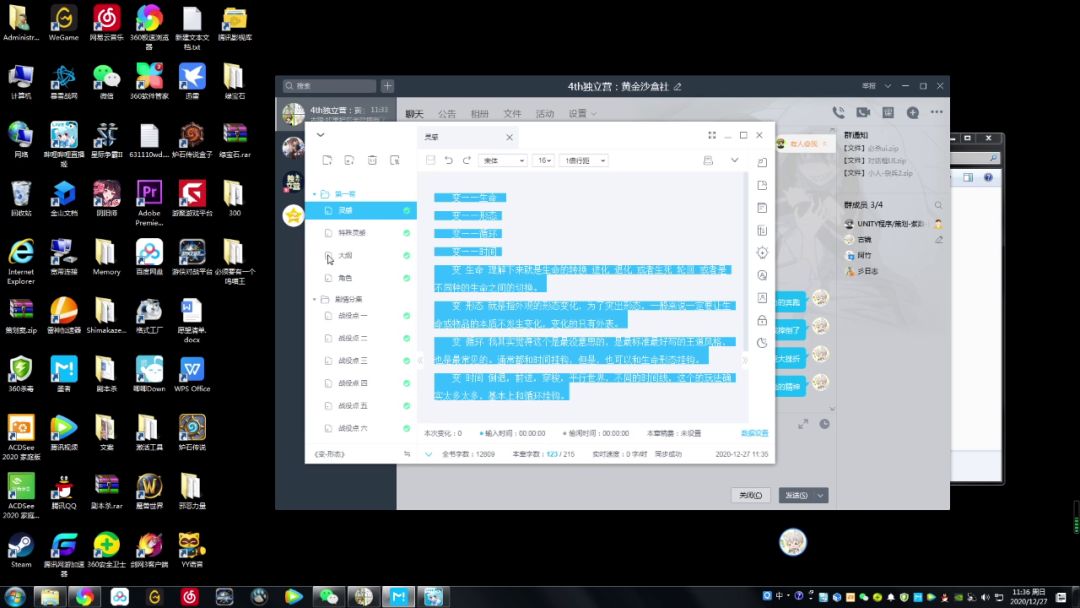Click the green check beside 大纲
This screenshot has width=1080, height=608.
[x=406, y=256]
